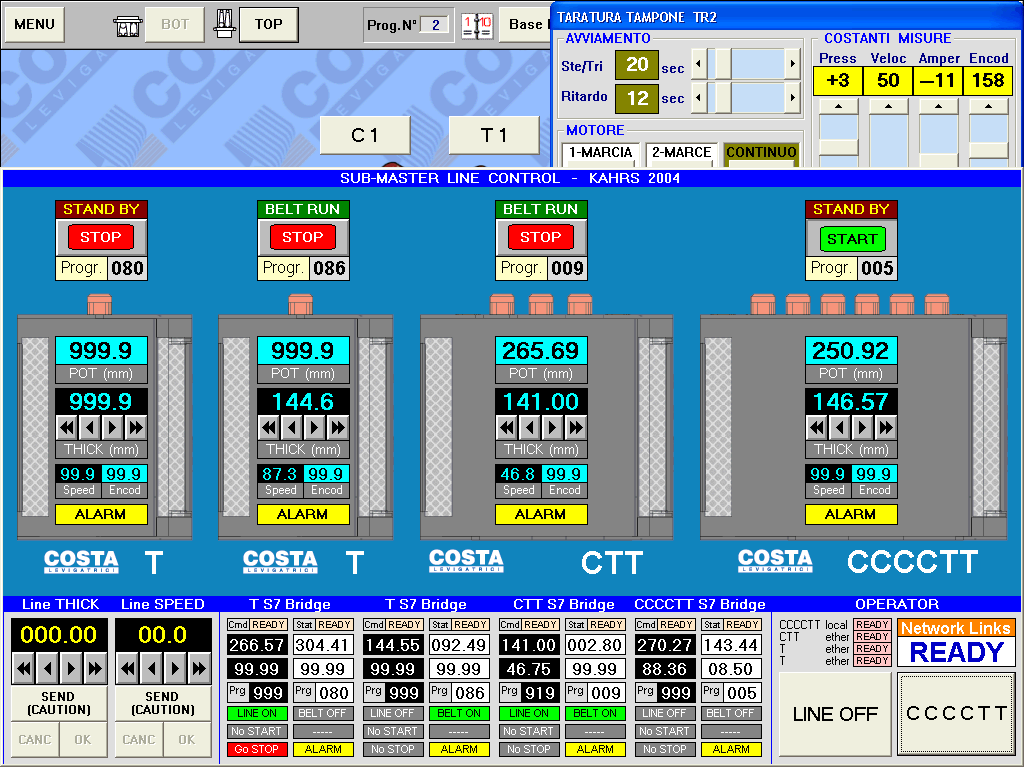Step thickness up on Progr. 080 machine

[x=112, y=428]
